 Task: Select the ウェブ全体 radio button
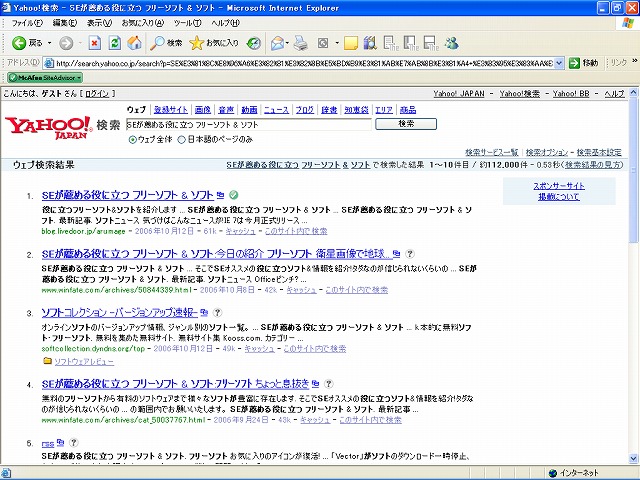point(133,140)
